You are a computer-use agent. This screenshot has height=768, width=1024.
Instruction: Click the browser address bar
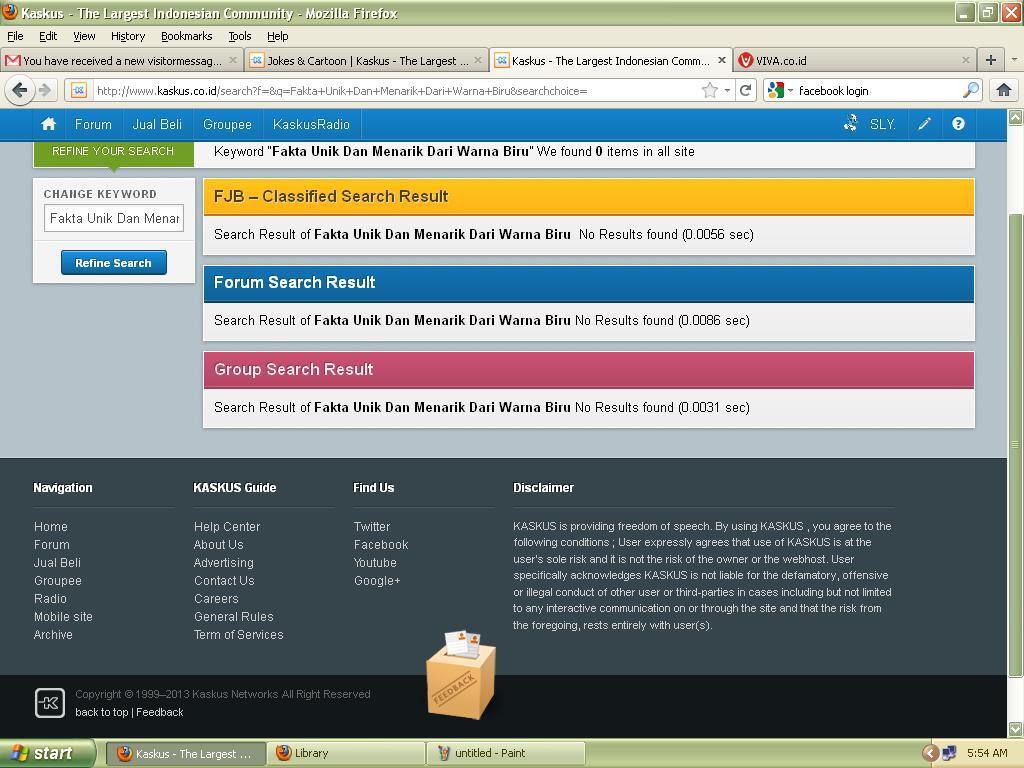coord(392,91)
